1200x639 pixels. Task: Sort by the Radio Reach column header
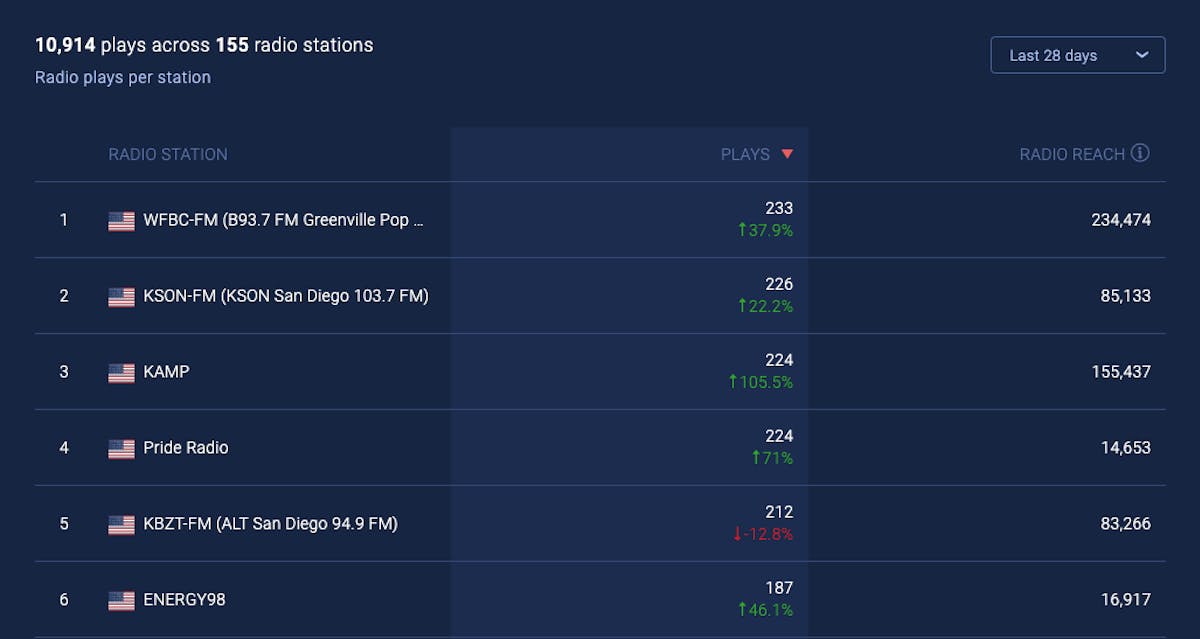click(x=1072, y=154)
